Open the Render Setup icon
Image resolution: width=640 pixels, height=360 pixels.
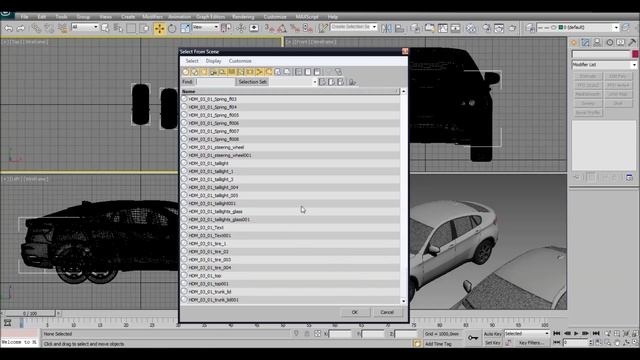tap(486, 28)
